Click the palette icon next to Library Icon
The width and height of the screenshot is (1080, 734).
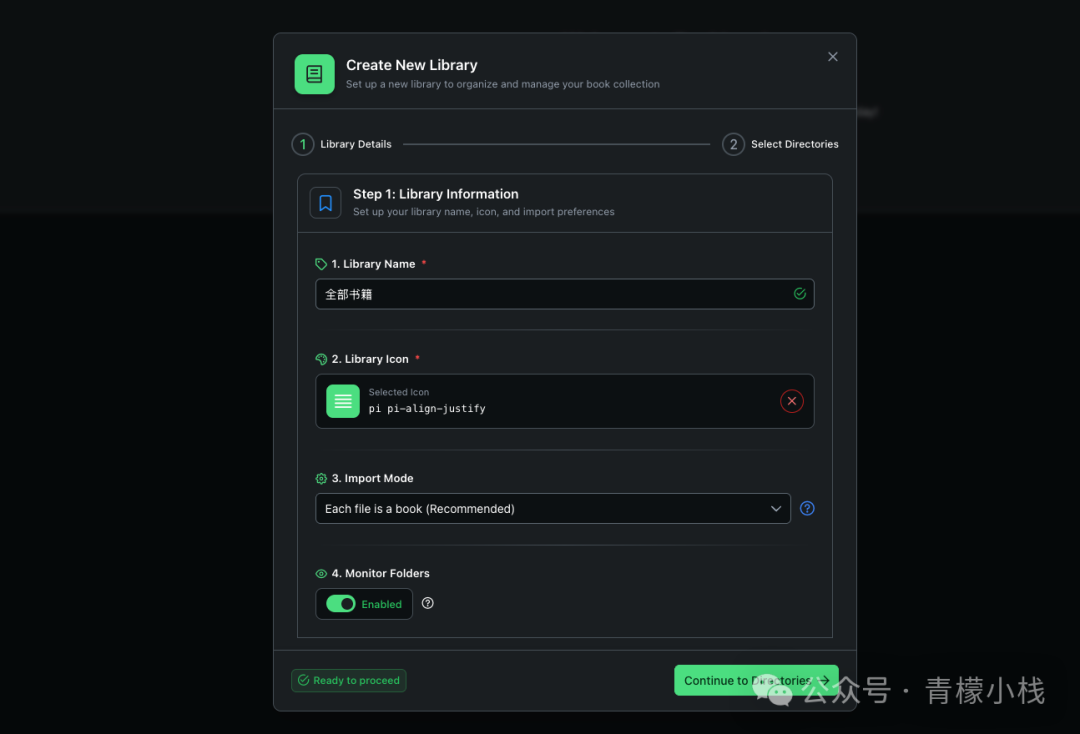coord(321,359)
